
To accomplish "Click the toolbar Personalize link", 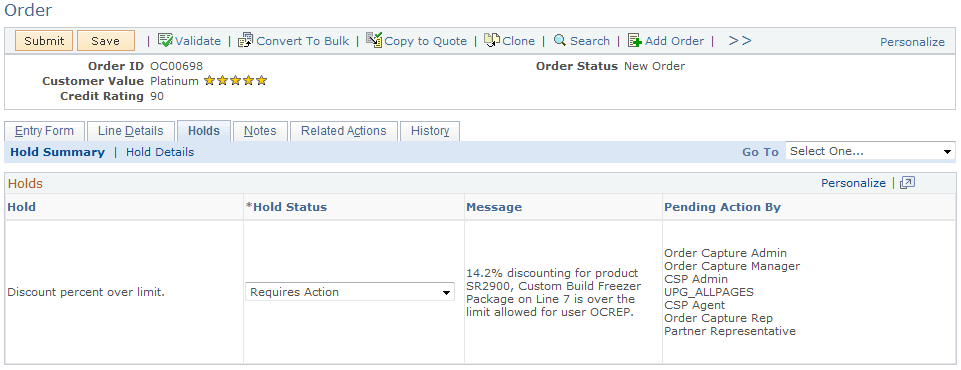I will pos(913,42).
